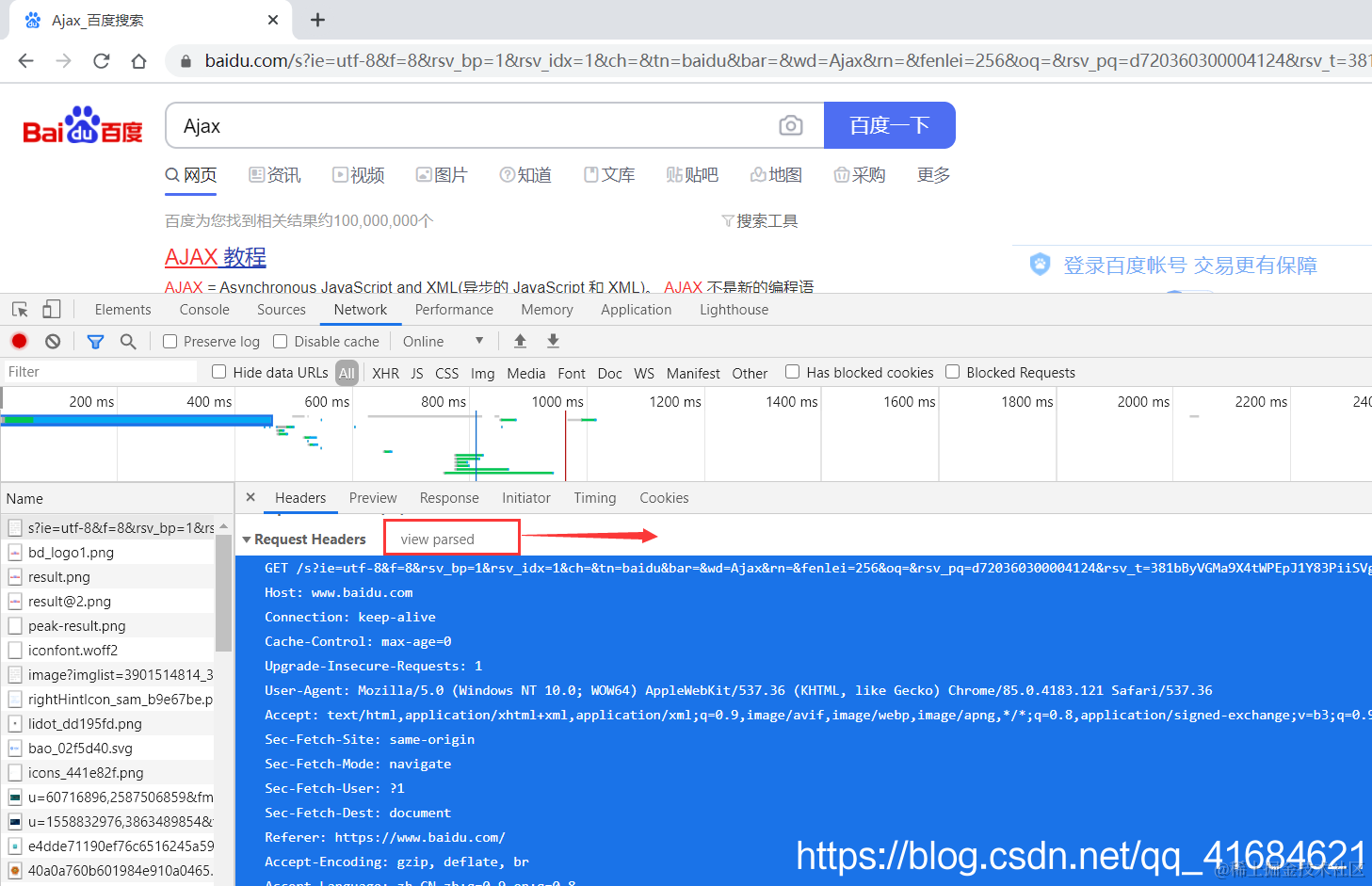The width and height of the screenshot is (1372, 886).
Task: Enable the Preserve log checkbox
Action: tap(169, 341)
